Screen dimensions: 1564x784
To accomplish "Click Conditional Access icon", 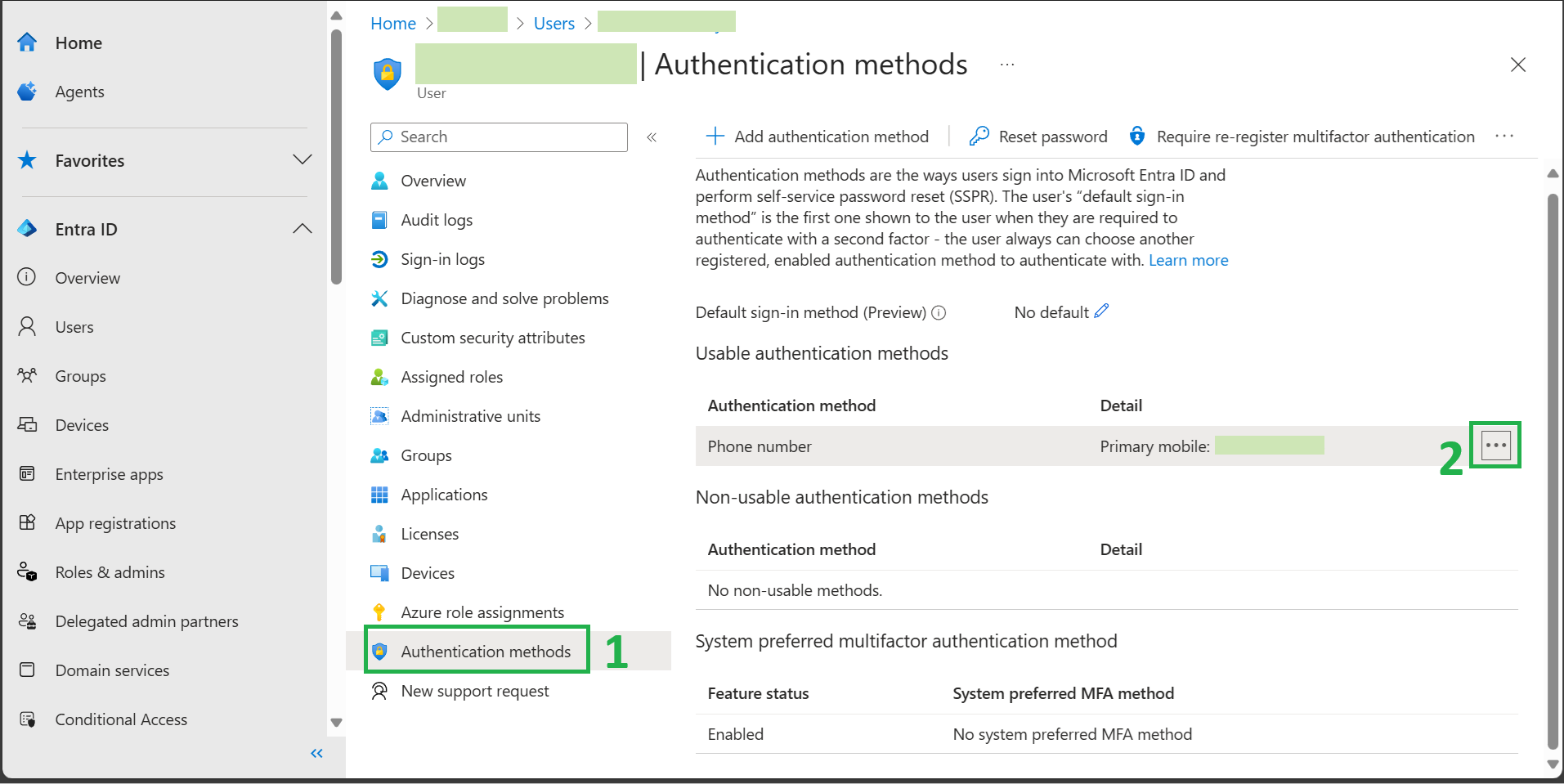I will [27, 719].
